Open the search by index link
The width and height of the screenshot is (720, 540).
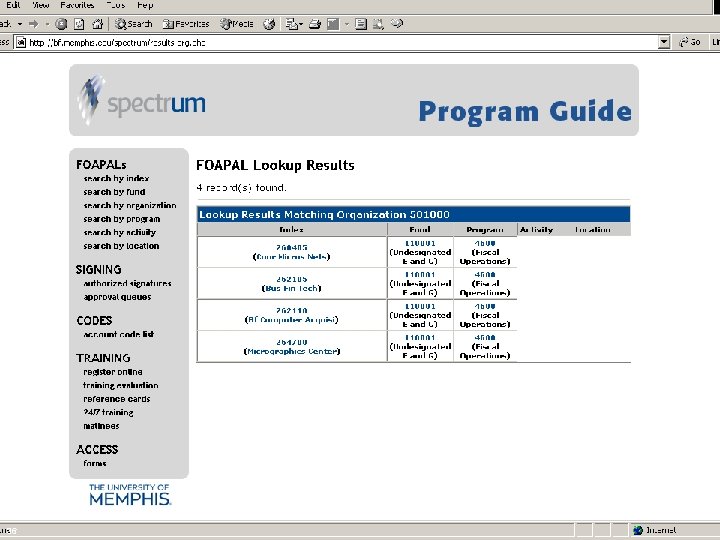click(x=116, y=178)
